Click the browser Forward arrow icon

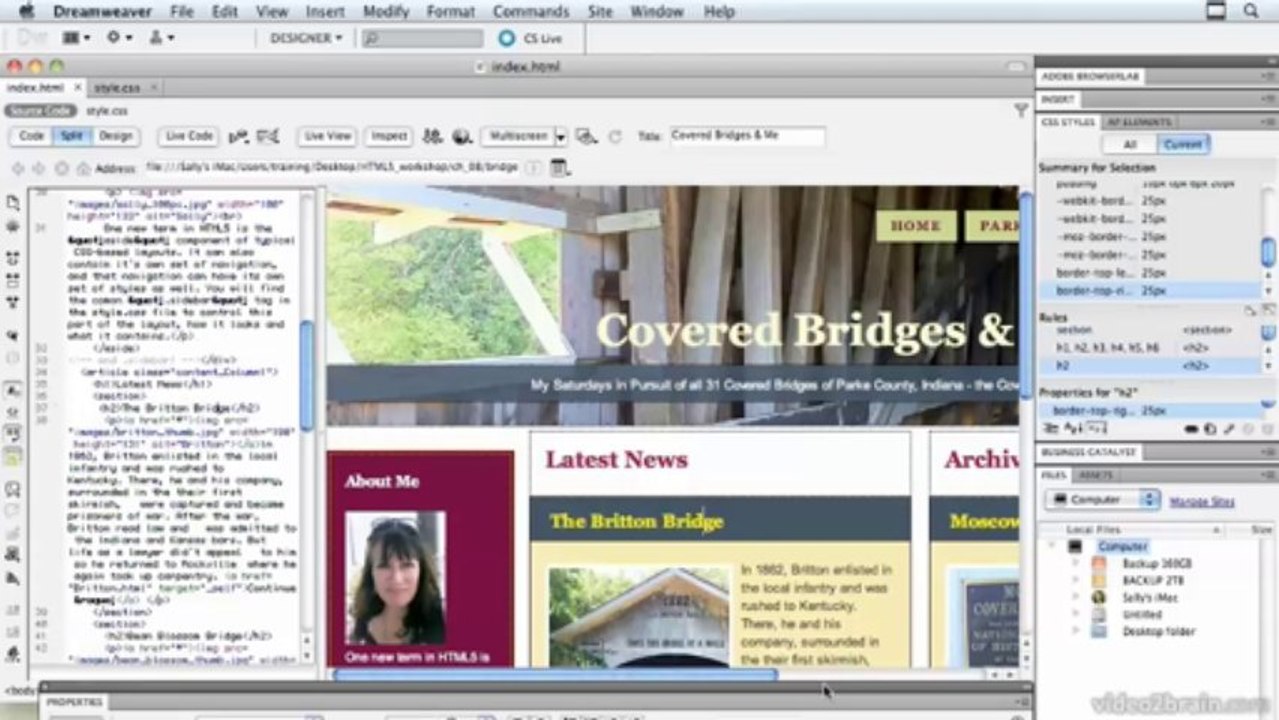[x=38, y=168]
